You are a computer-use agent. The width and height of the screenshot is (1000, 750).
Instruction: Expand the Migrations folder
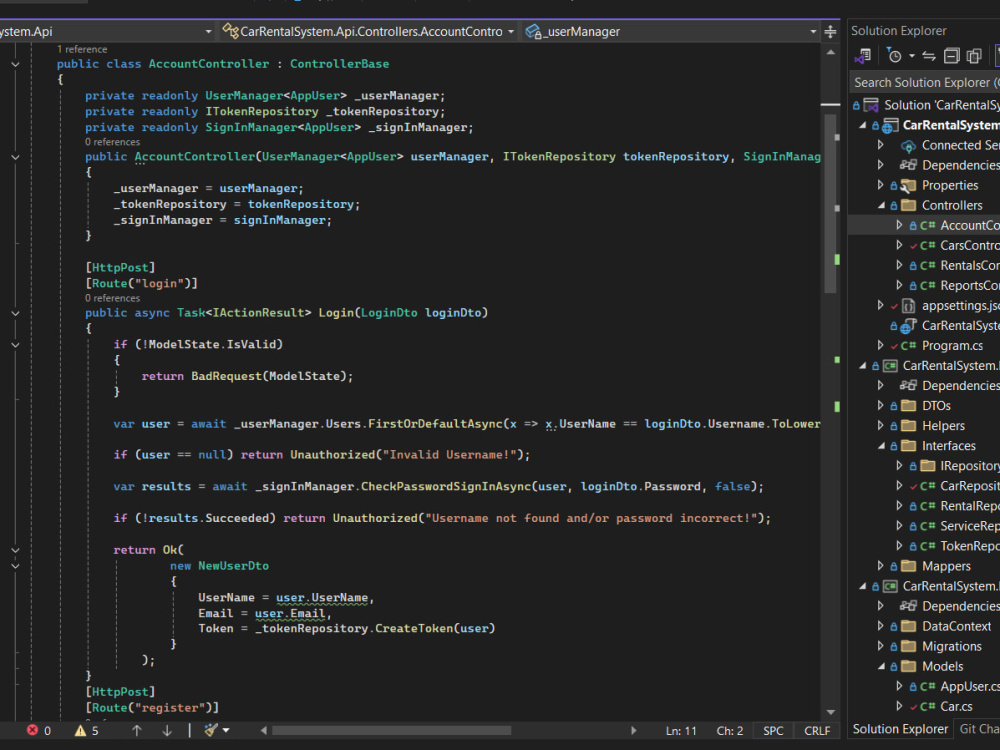click(881, 646)
